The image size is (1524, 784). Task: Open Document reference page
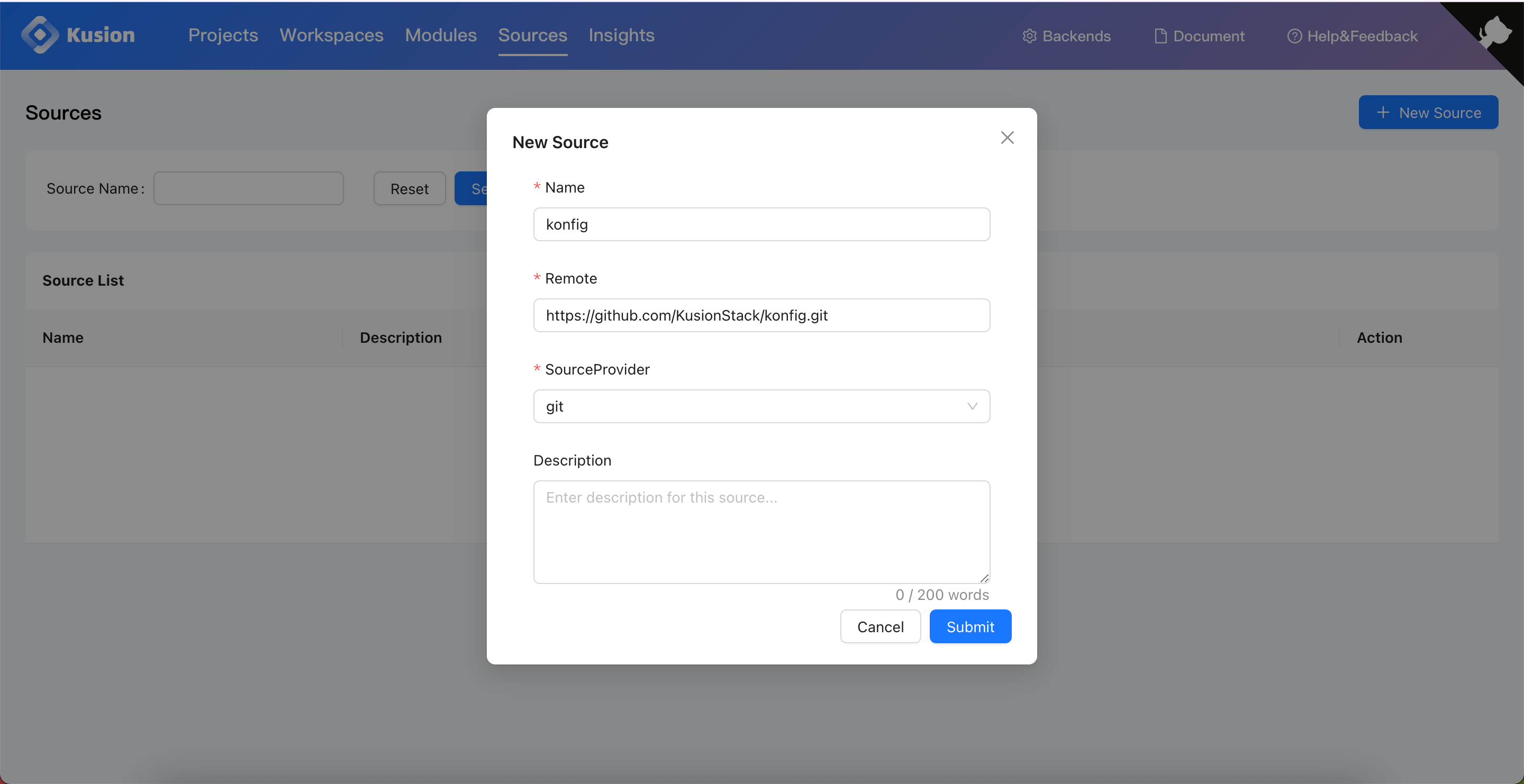click(1197, 35)
